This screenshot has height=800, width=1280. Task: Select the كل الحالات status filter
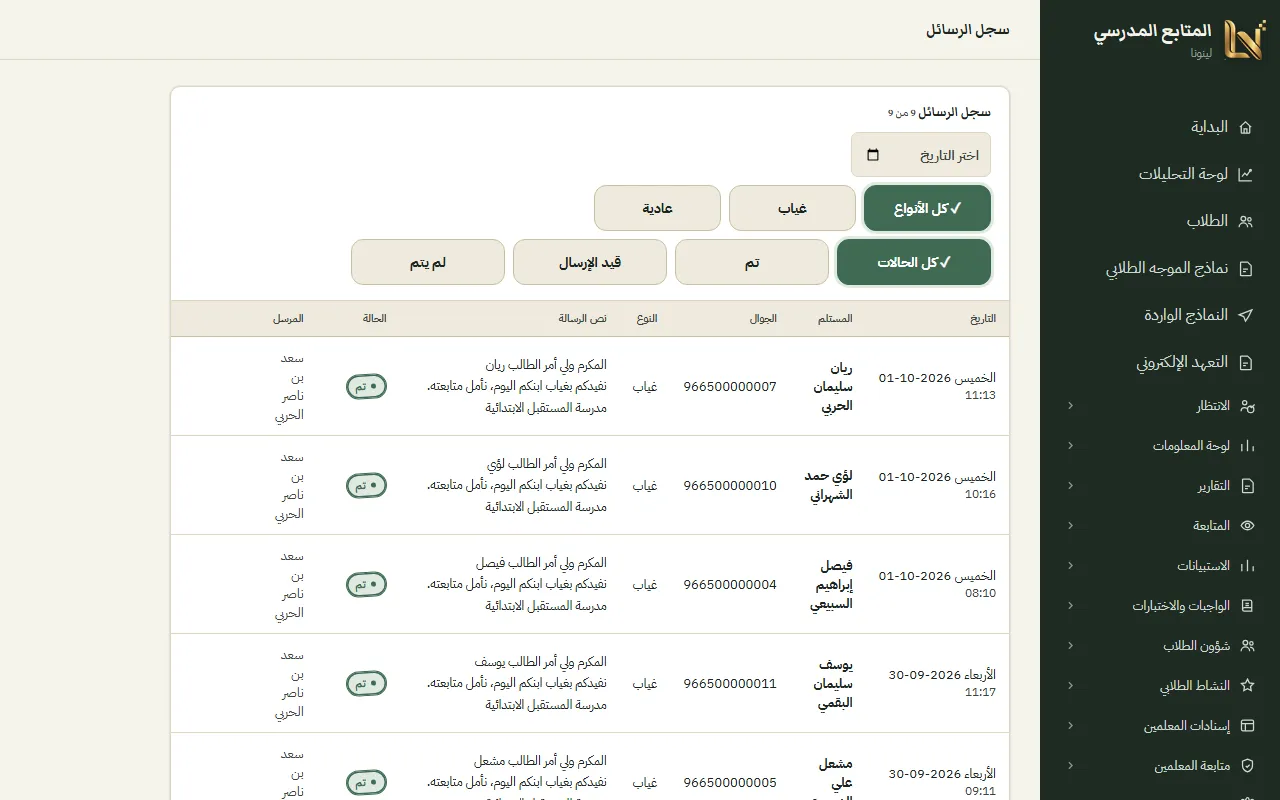914,262
